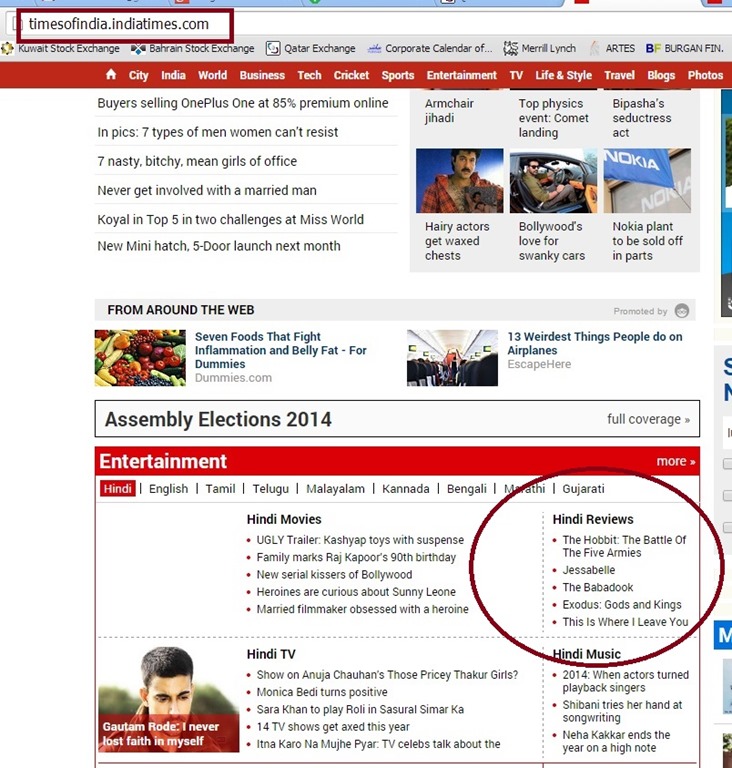Open '7 types of men women can't resist'
This screenshot has height=768, width=732.
218,132
